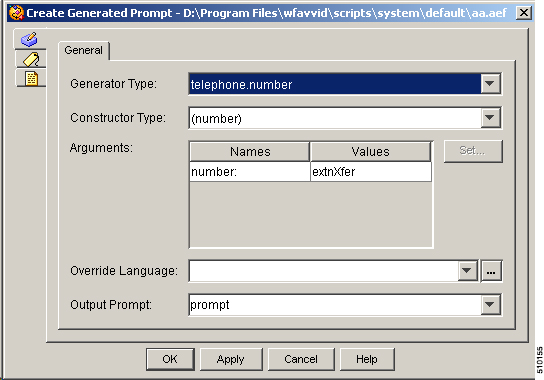Screen dimensions: 544x380
Task: Select the General tab
Action: [x=84, y=50]
